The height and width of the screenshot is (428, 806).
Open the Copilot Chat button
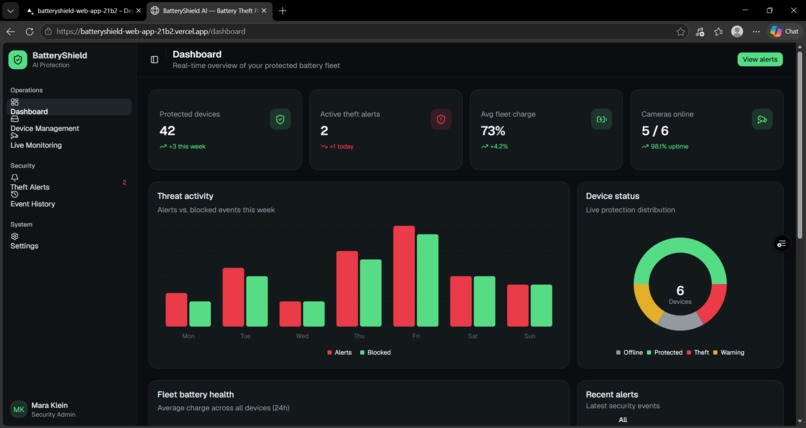coord(784,31)
